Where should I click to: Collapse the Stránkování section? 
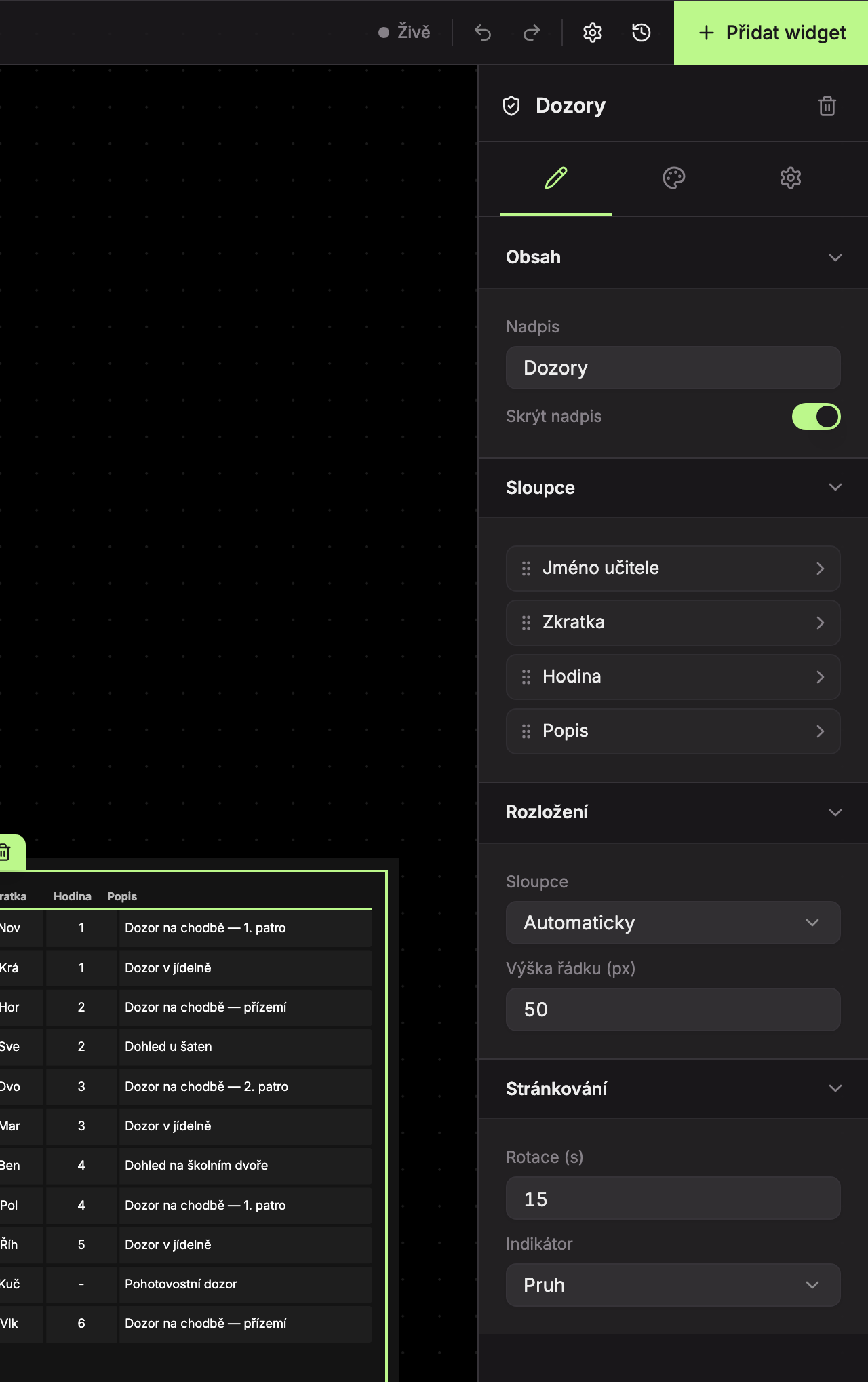coord(673,1089)
